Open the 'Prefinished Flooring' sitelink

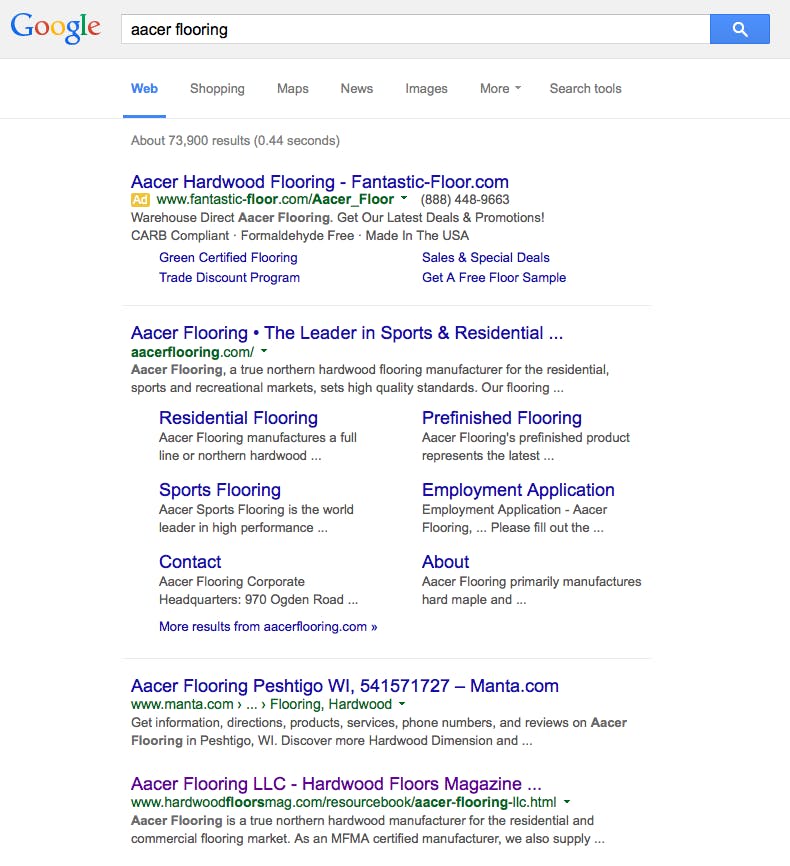coord(502,418)
